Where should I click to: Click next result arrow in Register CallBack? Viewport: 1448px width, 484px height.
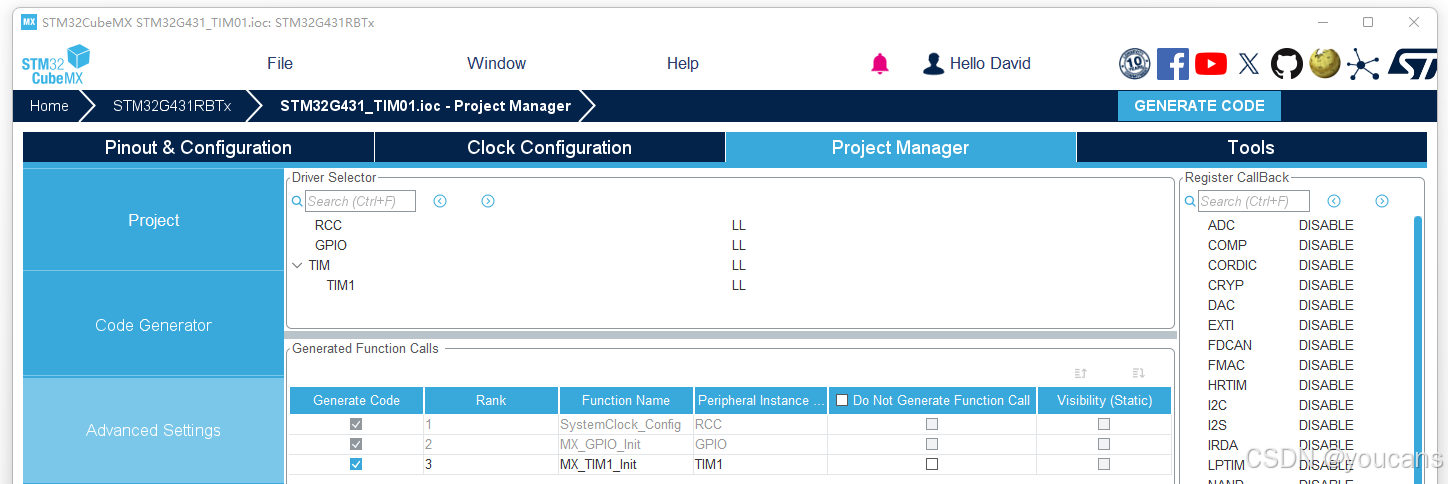pos(1381,201)
